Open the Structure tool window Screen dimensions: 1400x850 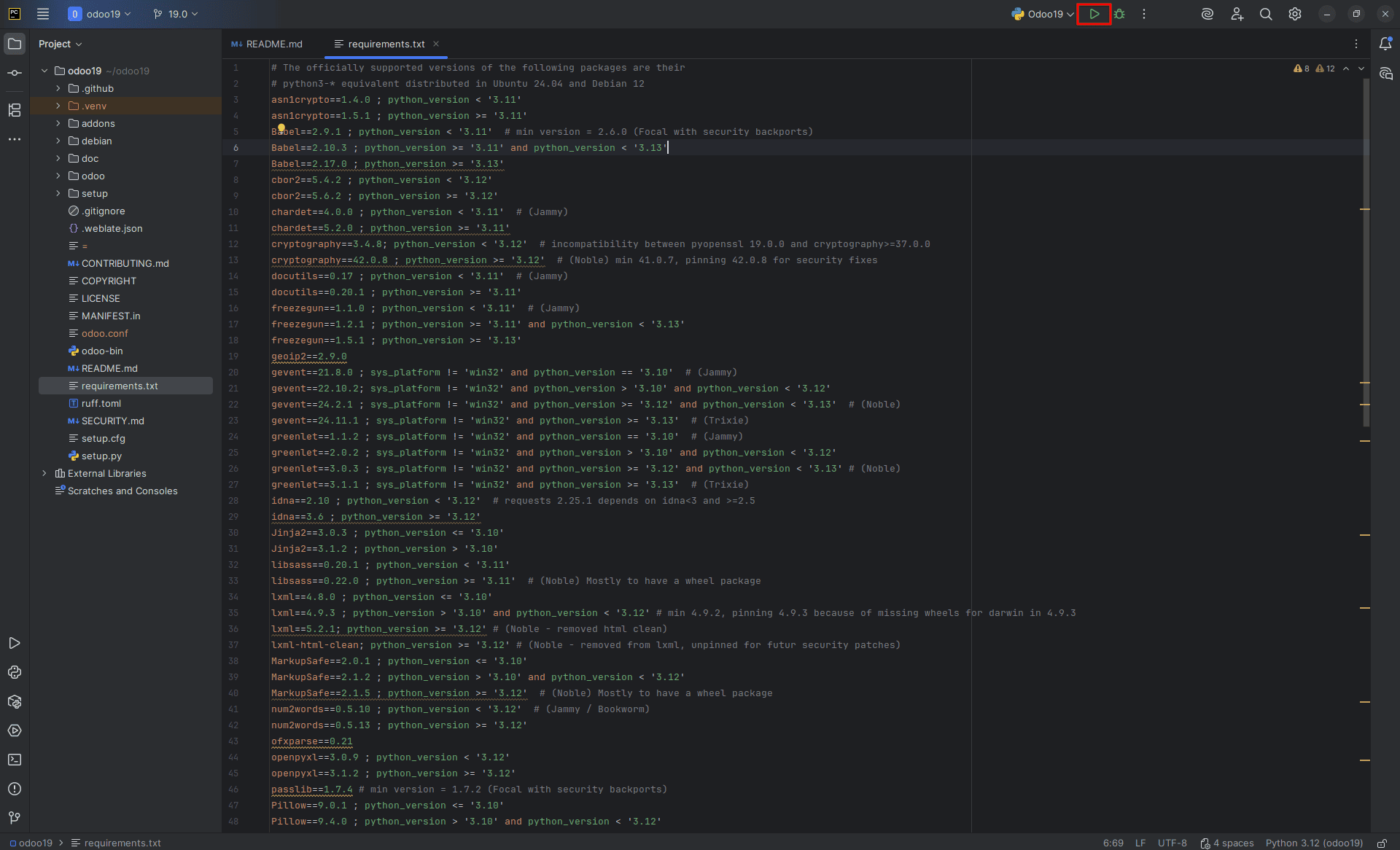coord(15,110)
